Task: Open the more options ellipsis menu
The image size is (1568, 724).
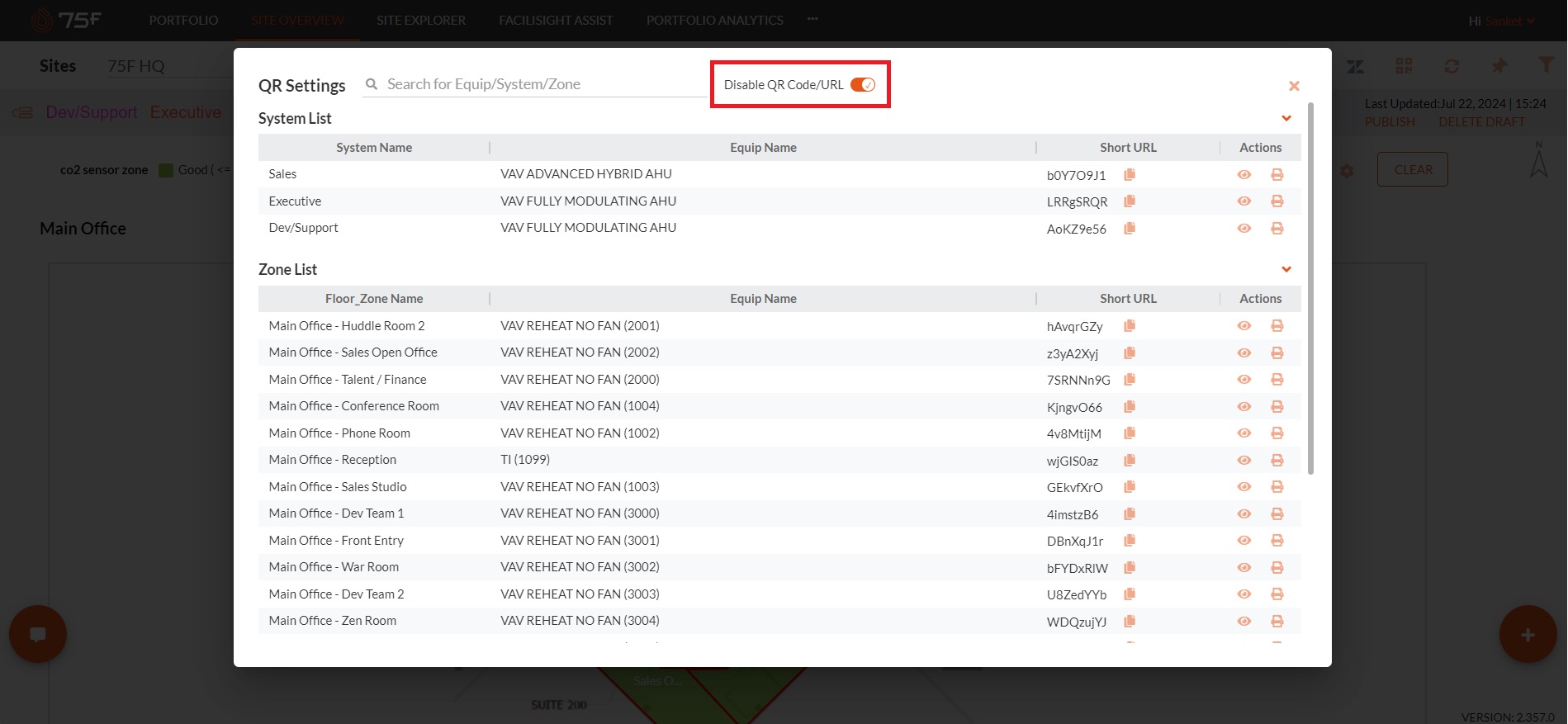Action: [x=813, y=18]
